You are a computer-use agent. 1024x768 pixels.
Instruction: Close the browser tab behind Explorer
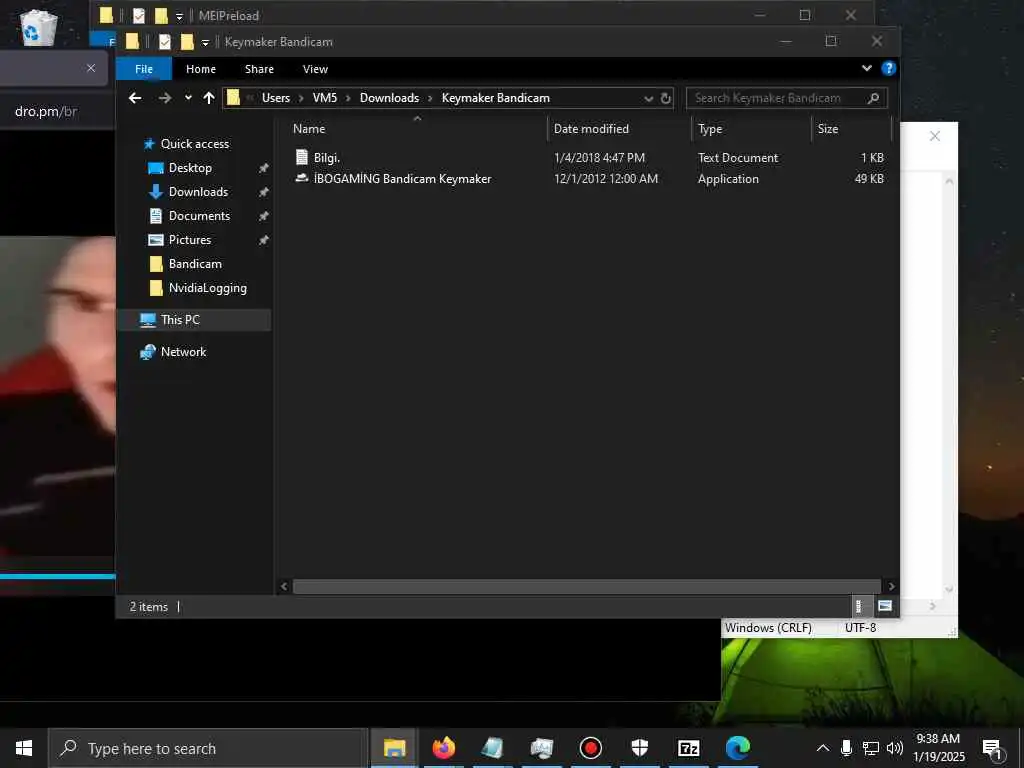click(91, 68)
